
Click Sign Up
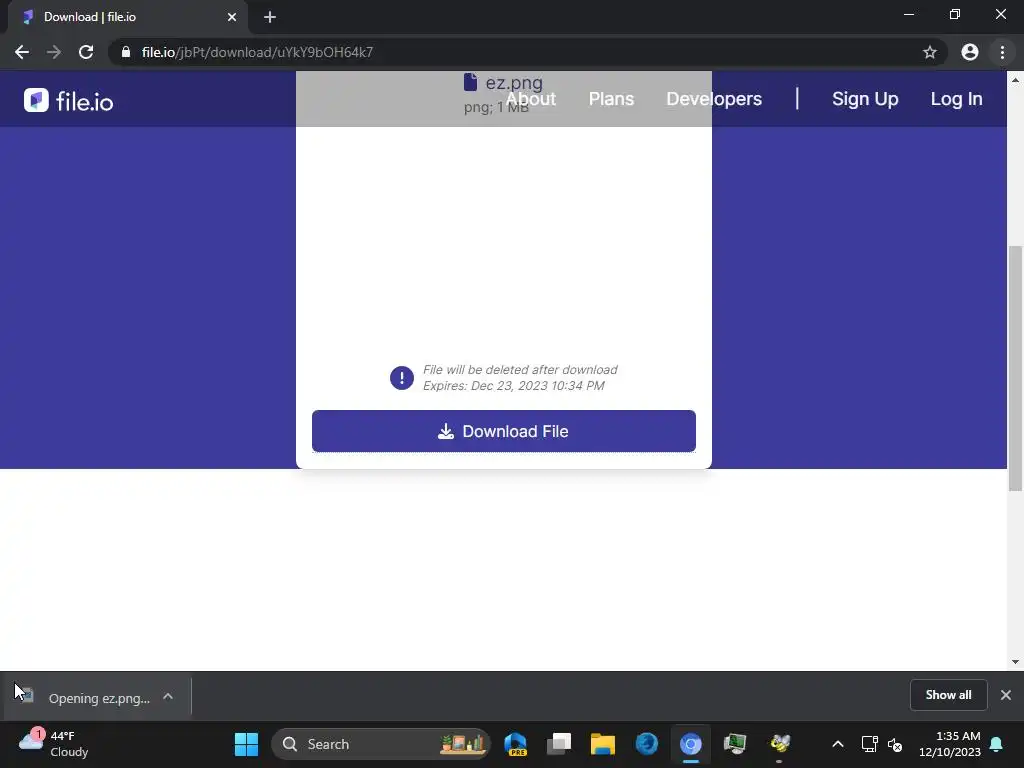coord(865,99)
